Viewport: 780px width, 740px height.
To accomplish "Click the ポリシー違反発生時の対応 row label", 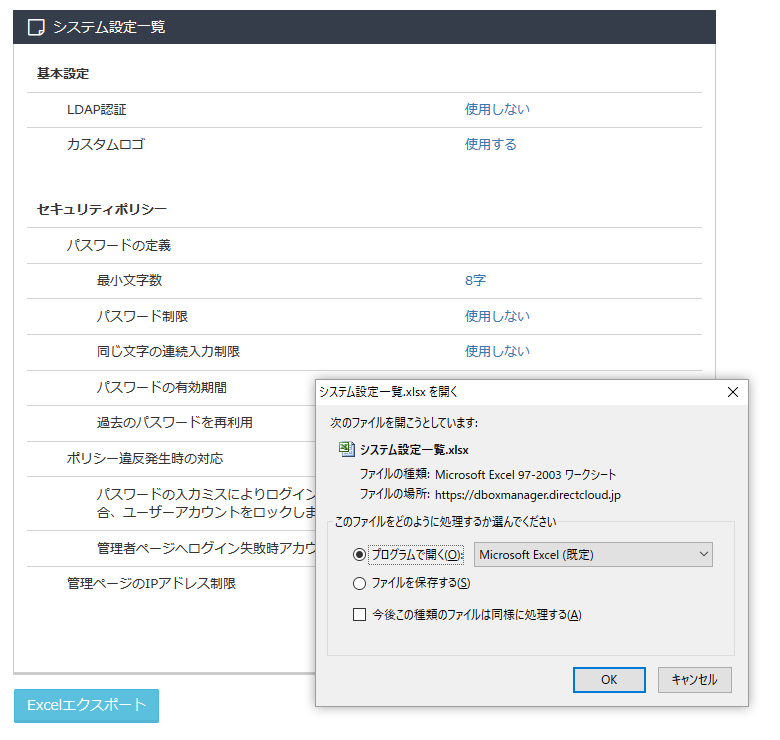I will [145, 459].
